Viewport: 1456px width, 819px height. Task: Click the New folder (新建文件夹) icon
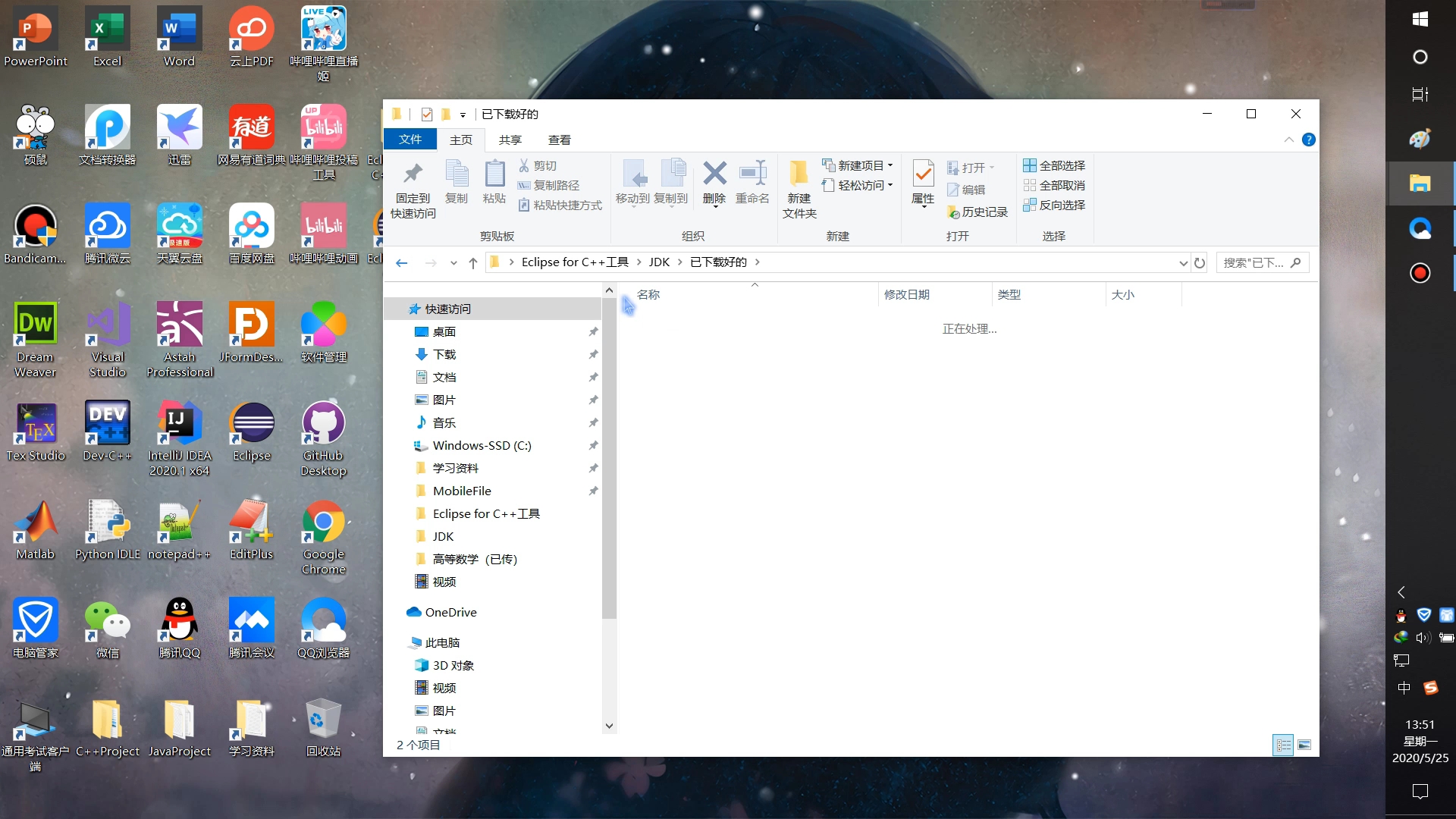tap(799, 174)
